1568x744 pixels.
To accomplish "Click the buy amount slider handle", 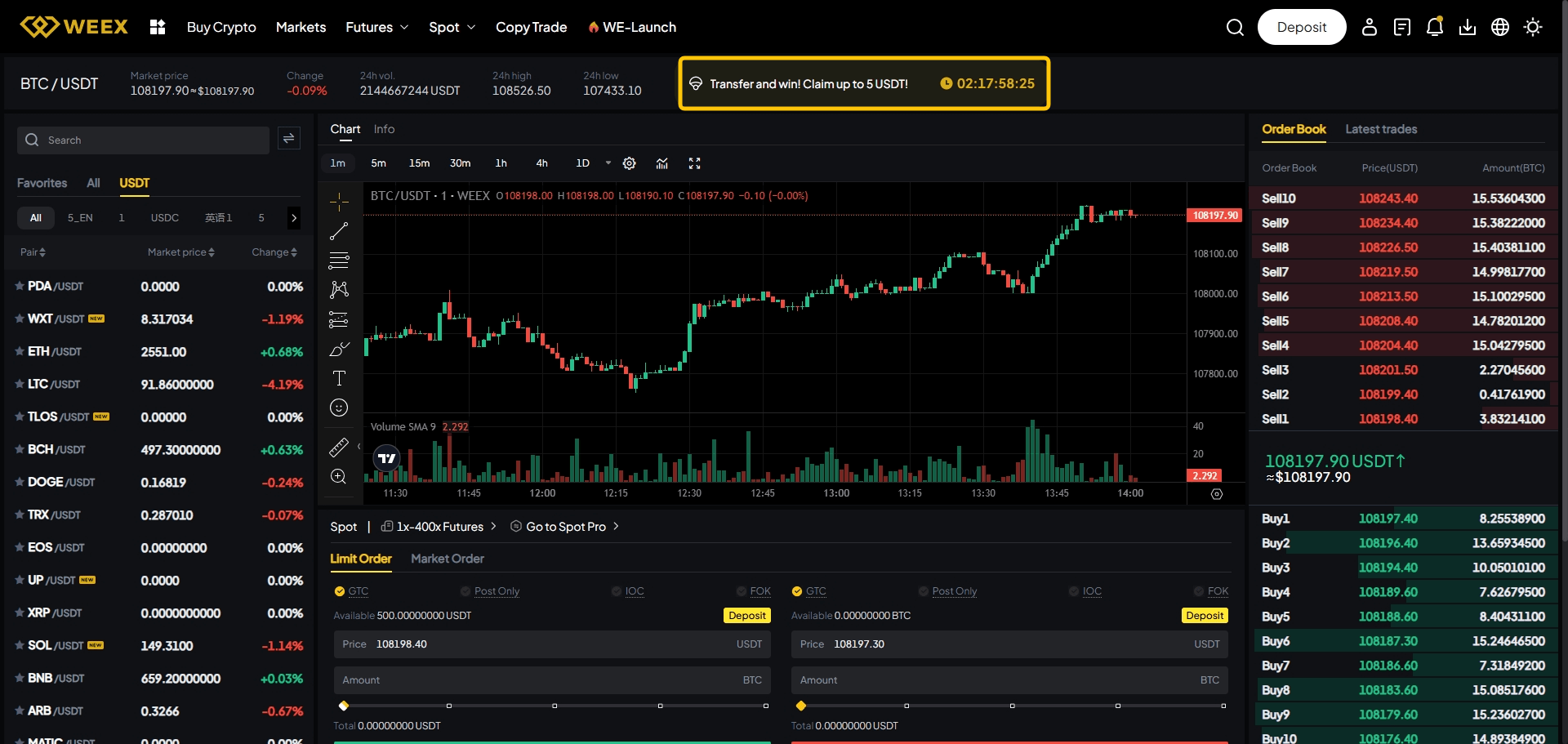I will coord(344,706).
